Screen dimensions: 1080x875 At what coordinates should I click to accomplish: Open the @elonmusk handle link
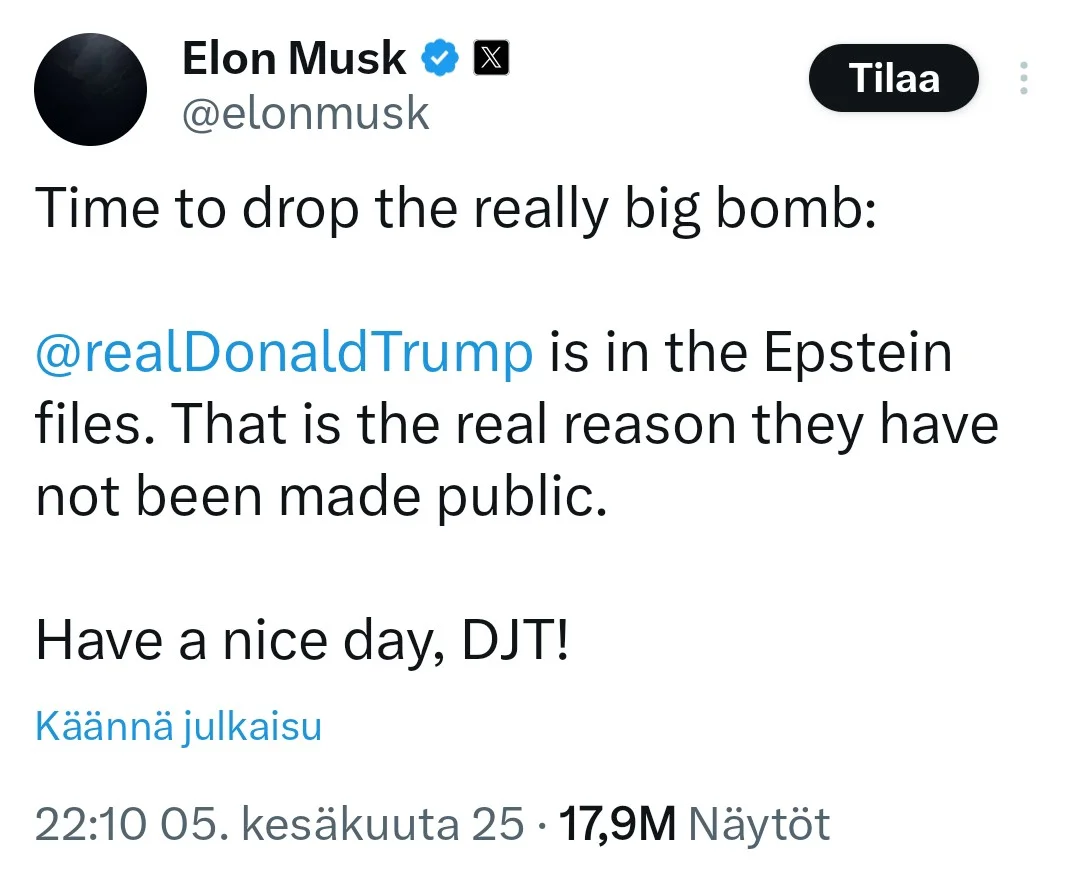pyautogui.click(x=305, y=114)
